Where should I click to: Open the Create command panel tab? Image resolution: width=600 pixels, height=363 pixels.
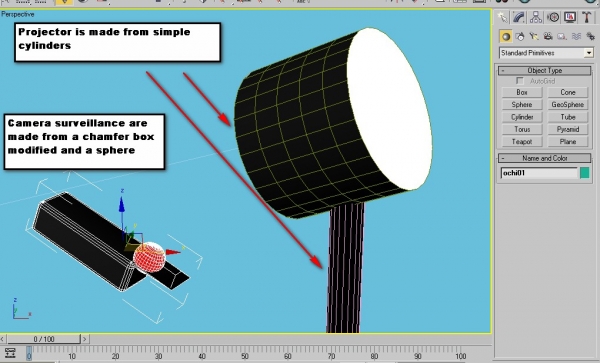pyautogui.click(x=502, y=17)
